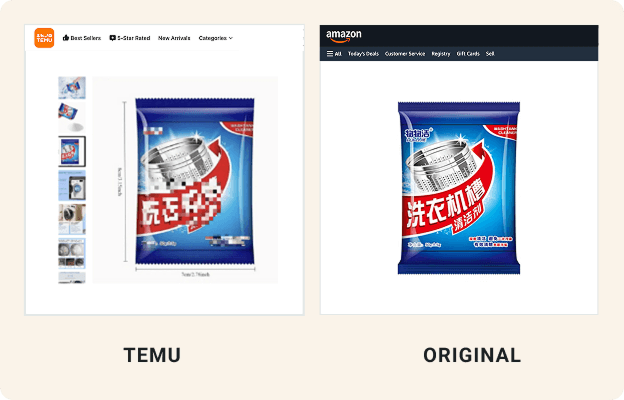Go to Customer Service page
Screen dimensions: 624x400
[x=405, y=54]
